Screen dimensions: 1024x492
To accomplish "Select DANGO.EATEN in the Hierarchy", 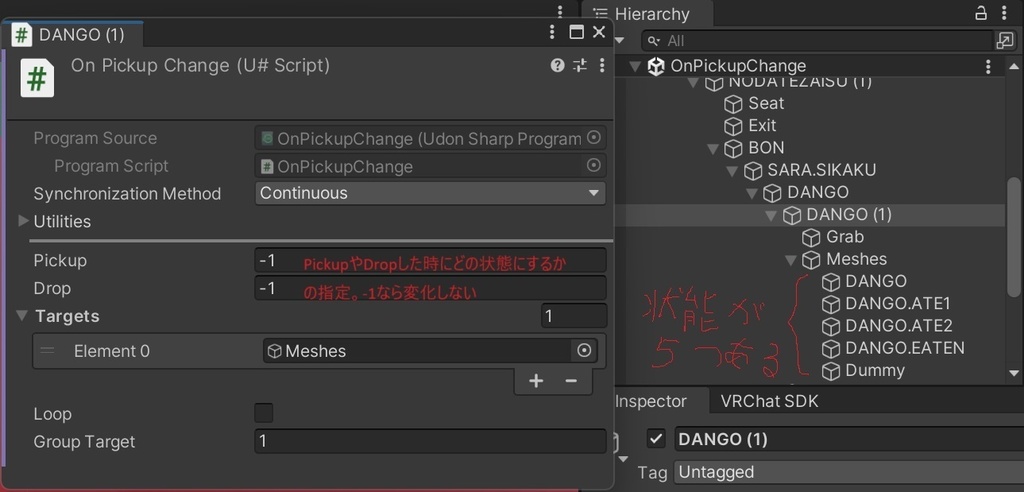I will 904,348.
